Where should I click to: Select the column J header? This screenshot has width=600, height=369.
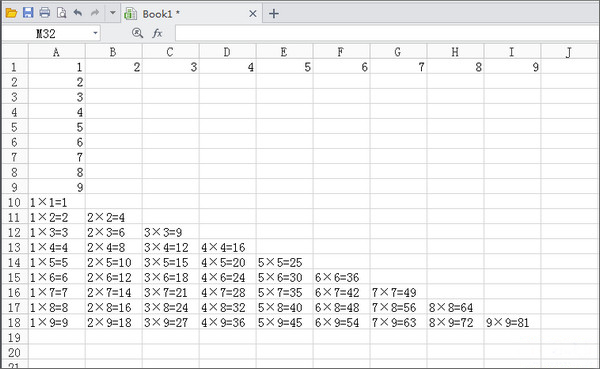[x=569, y=52]
